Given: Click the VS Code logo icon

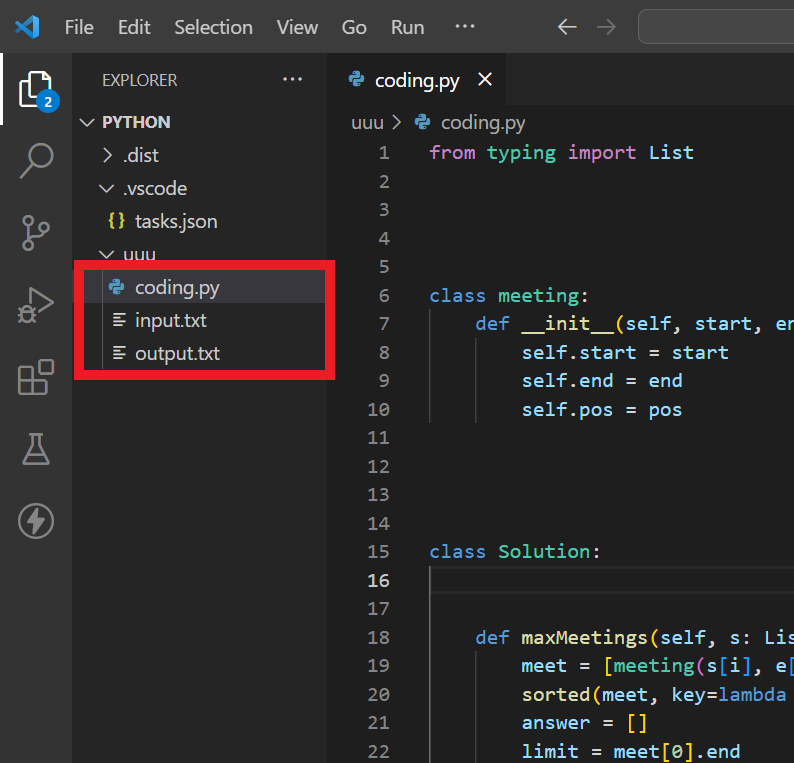Looking at the screenshot, I should tap(27, 27).
